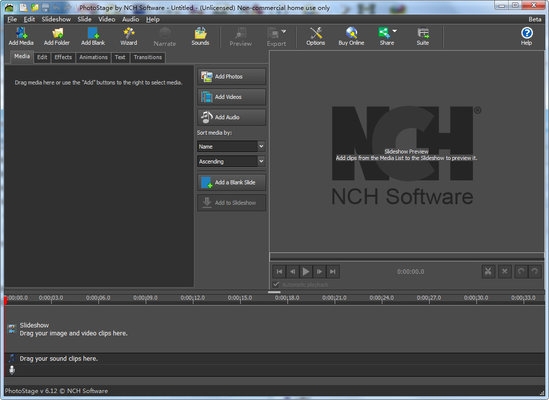Viewport: 549px width, 400px height.
Task: Click the new project title bar icon
Action: point(23,7)
